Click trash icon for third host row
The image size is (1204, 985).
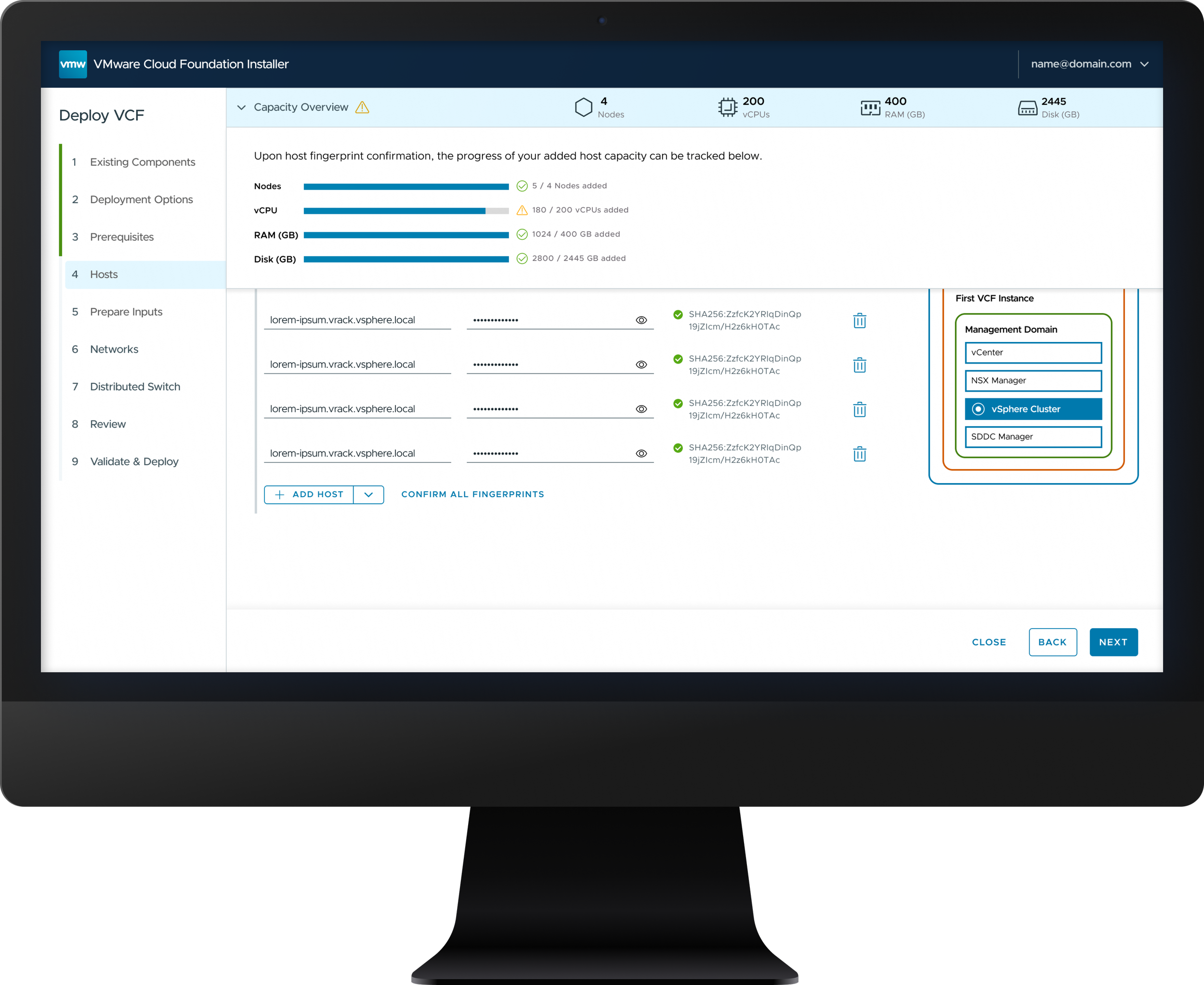pos(860,409)
